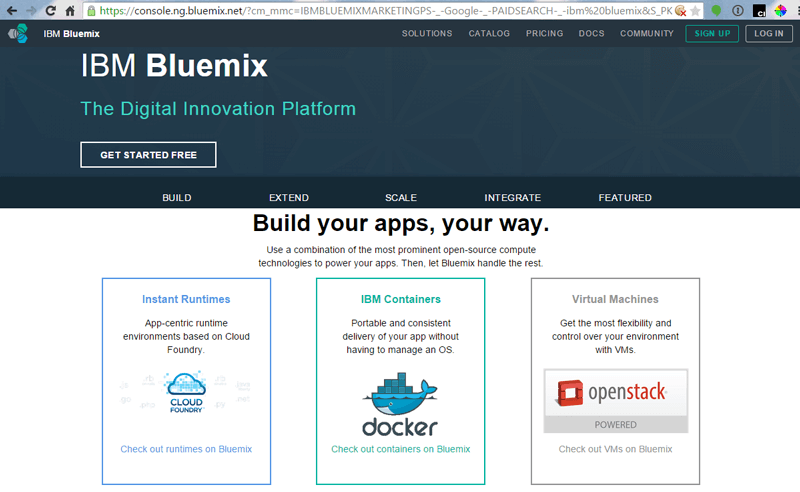Follow Check out runtimes on Bluemix link
Image resolution: width=800 pixels, height=492 pixels.
(186, 449)
